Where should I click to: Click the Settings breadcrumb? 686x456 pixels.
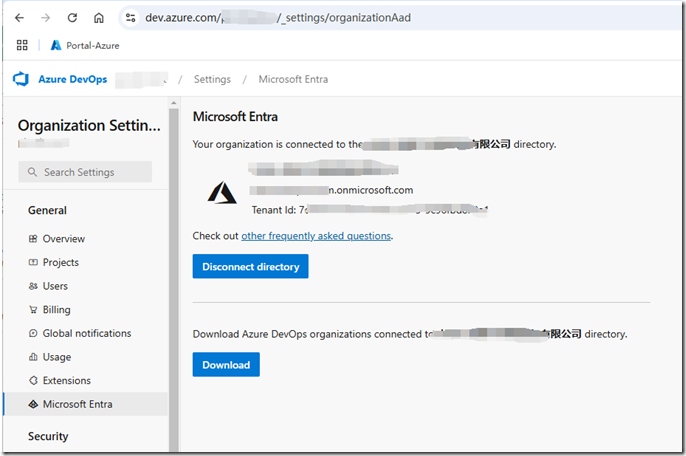212,79
